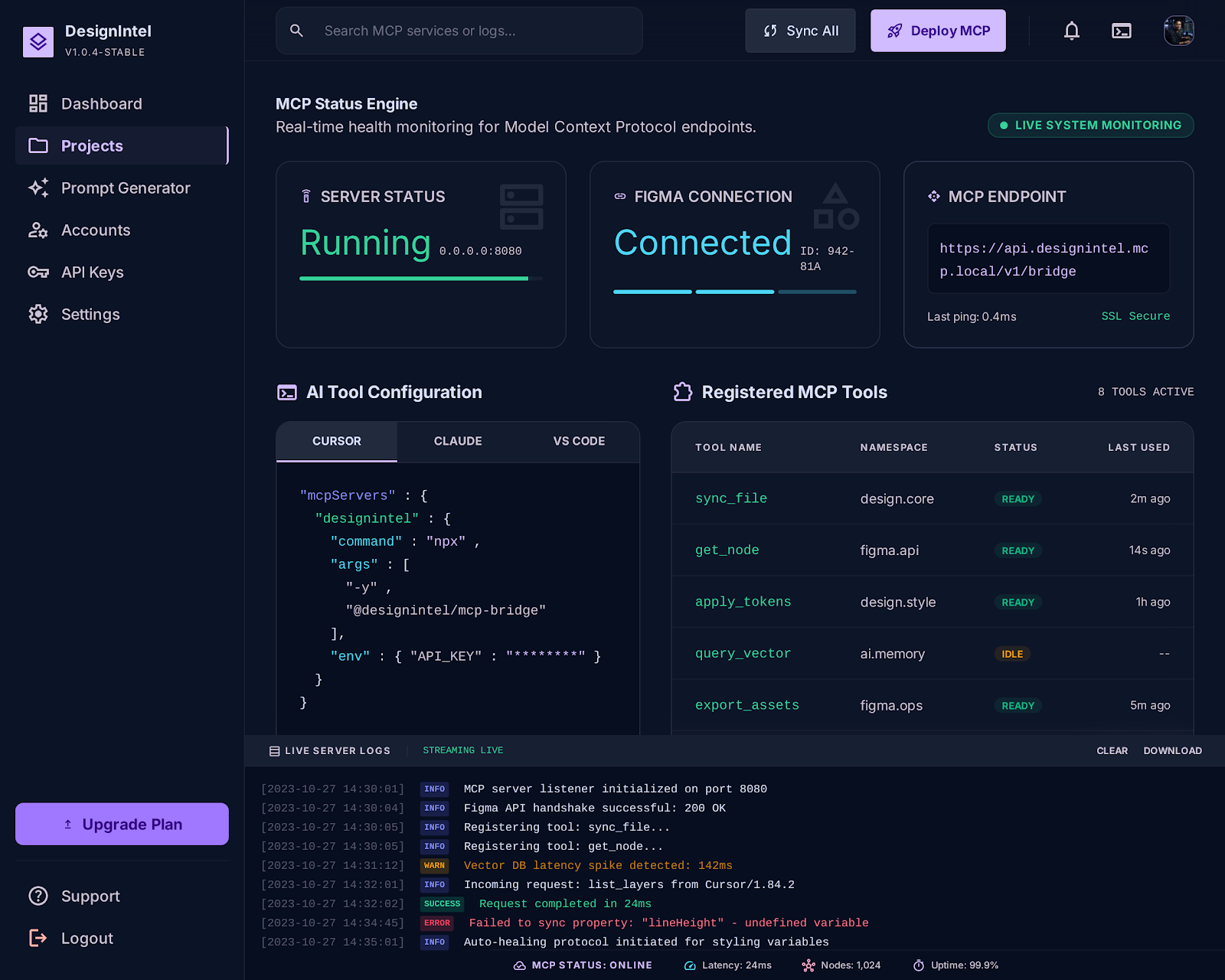The height and width of the screenshot is (980, 1225).
Task: Open the Projects sidebar item
Action: tap(122, 145)
